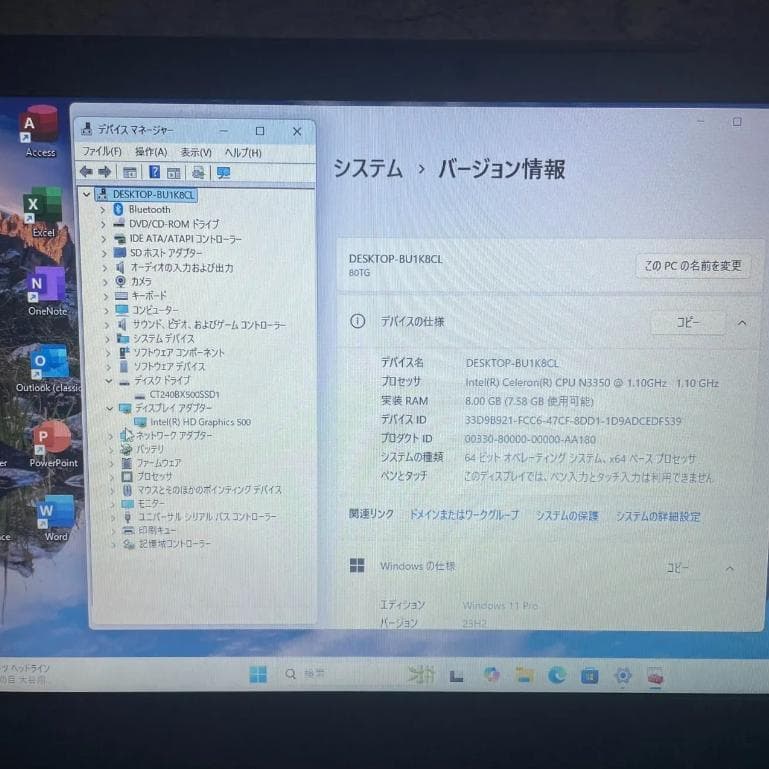Image resolution: width=769 pixels, height=769 pixels.
Task: Click the Settings gear on the taskbar
Action: pos(622,676)
